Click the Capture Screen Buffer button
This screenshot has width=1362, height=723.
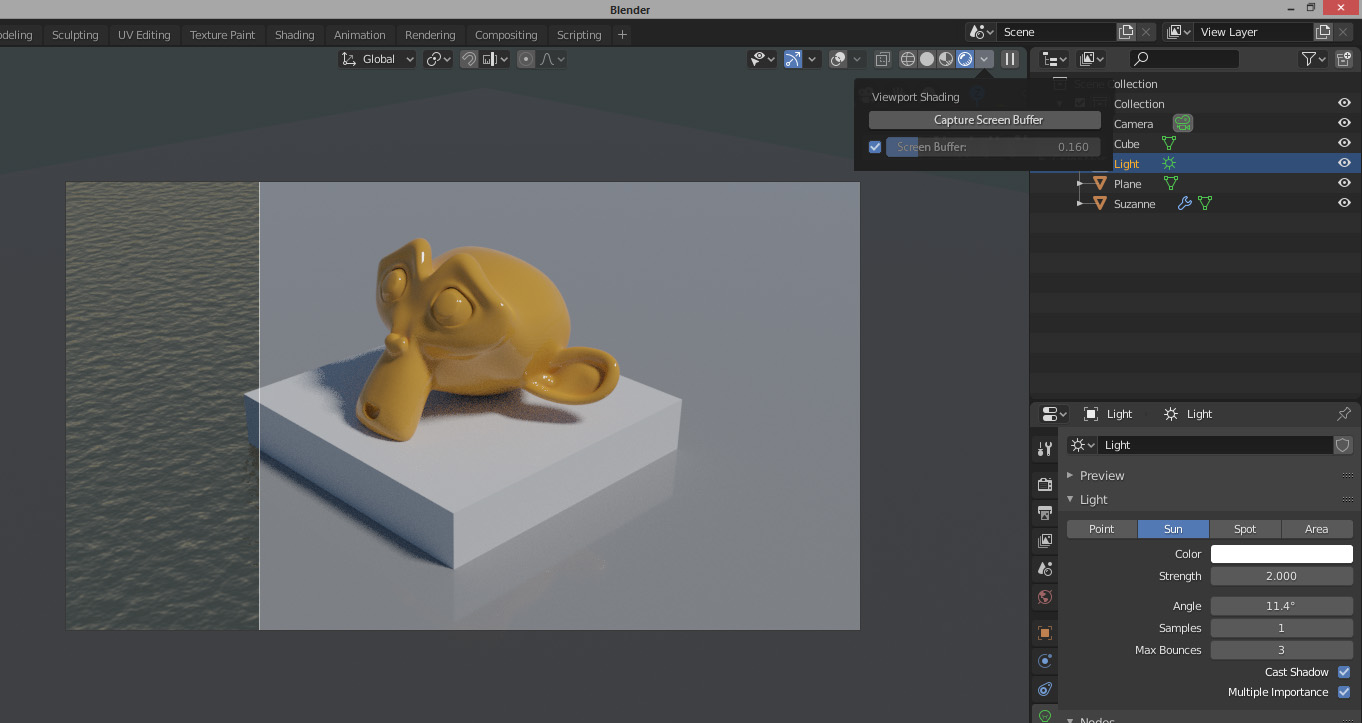[985, 120]
